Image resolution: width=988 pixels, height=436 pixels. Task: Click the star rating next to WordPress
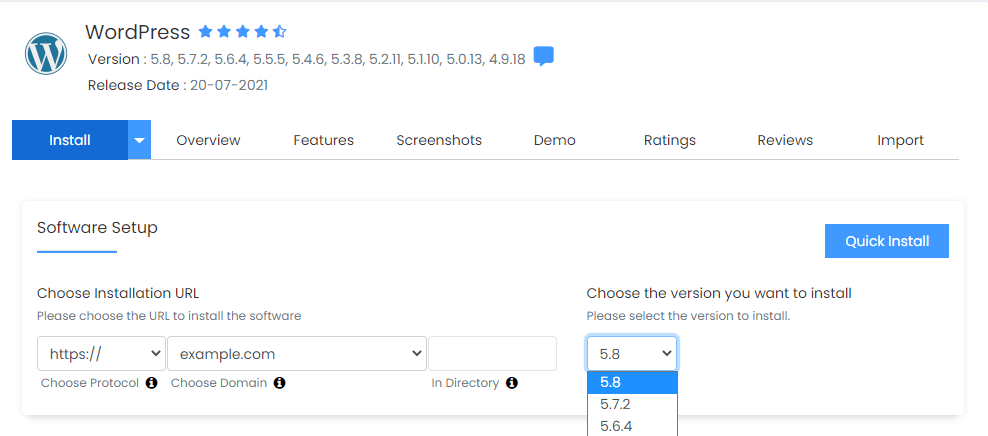click(243, 32)
